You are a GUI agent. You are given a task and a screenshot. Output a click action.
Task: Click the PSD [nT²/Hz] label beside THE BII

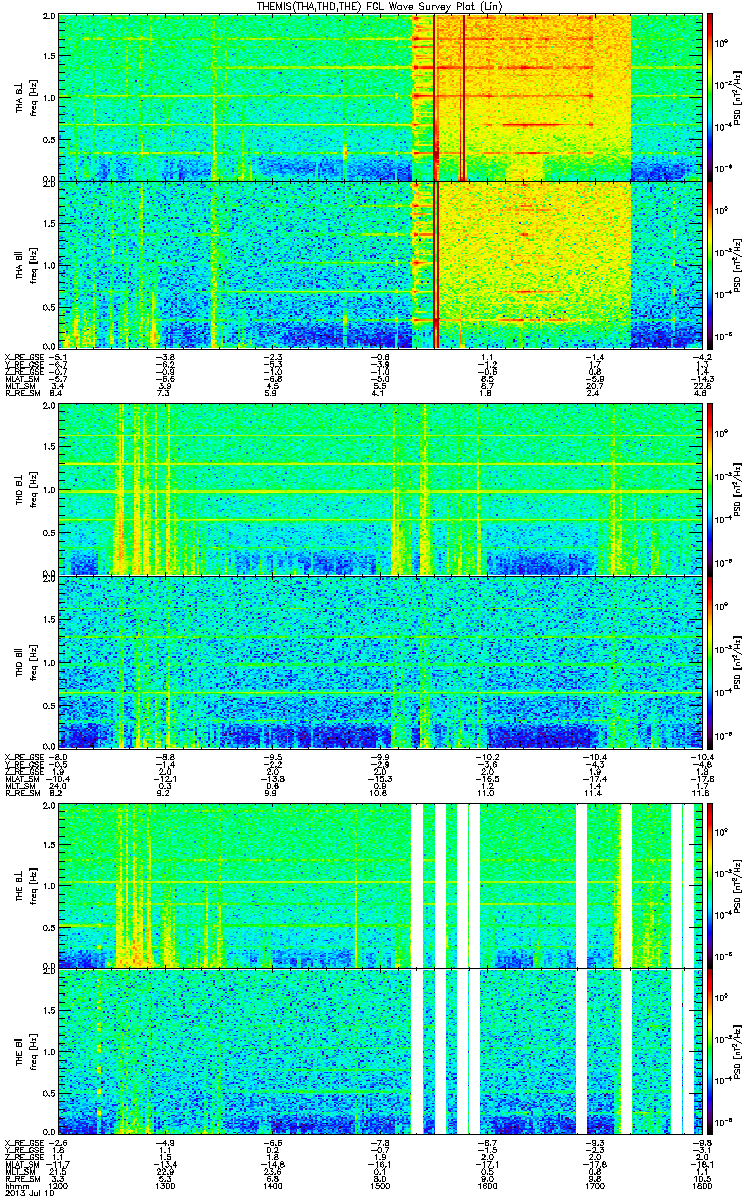pyautogui.click(x=738, y=1052)
